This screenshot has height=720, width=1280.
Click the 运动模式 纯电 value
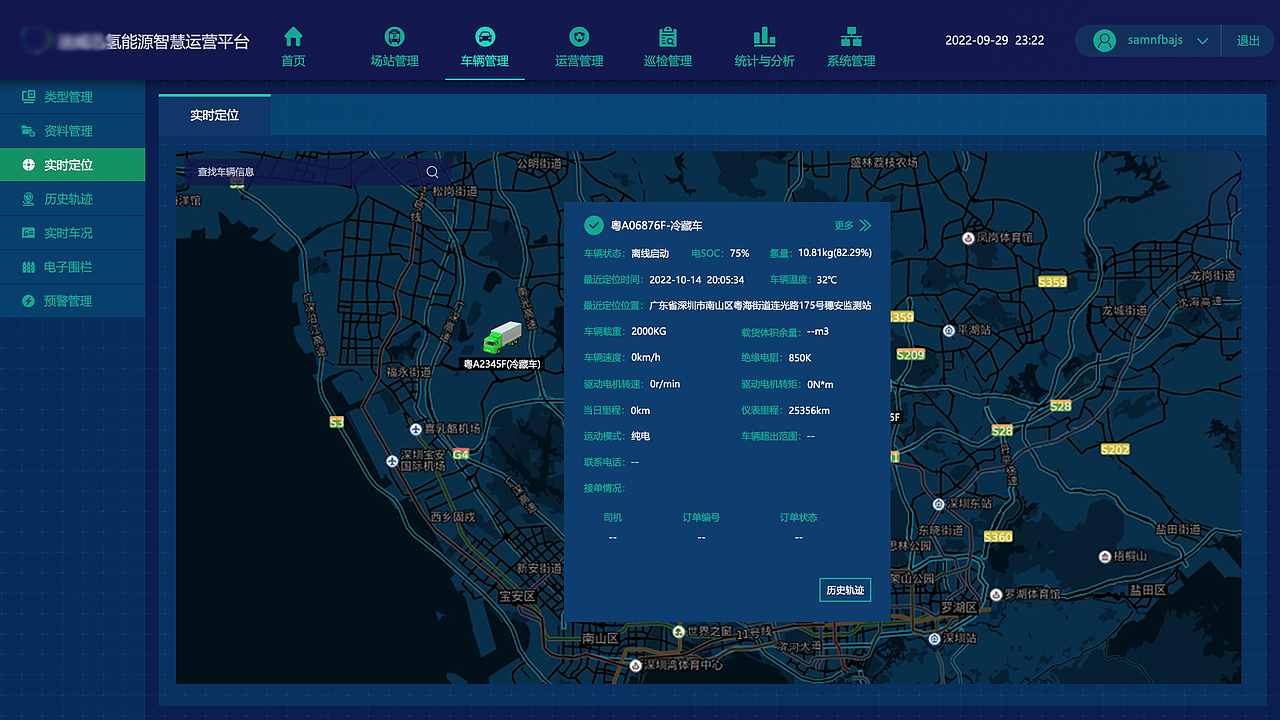point(641,437)
